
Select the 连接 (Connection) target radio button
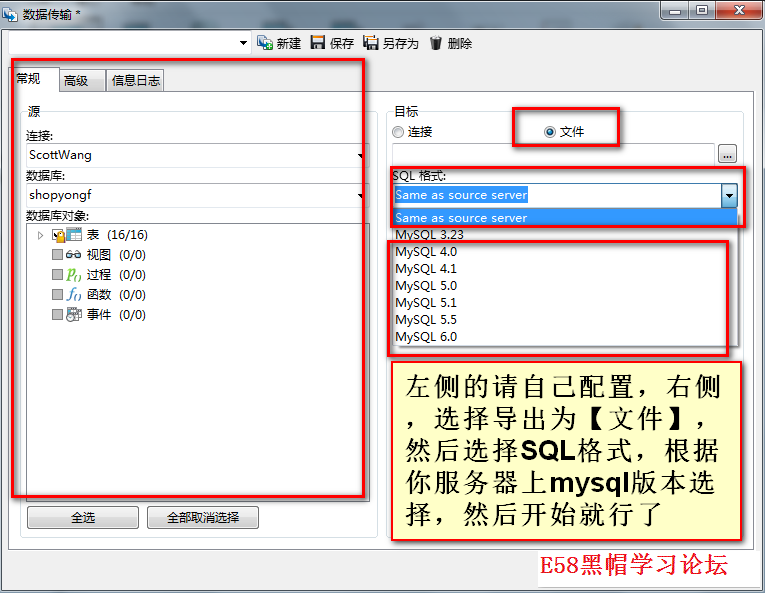coord(399,132)
